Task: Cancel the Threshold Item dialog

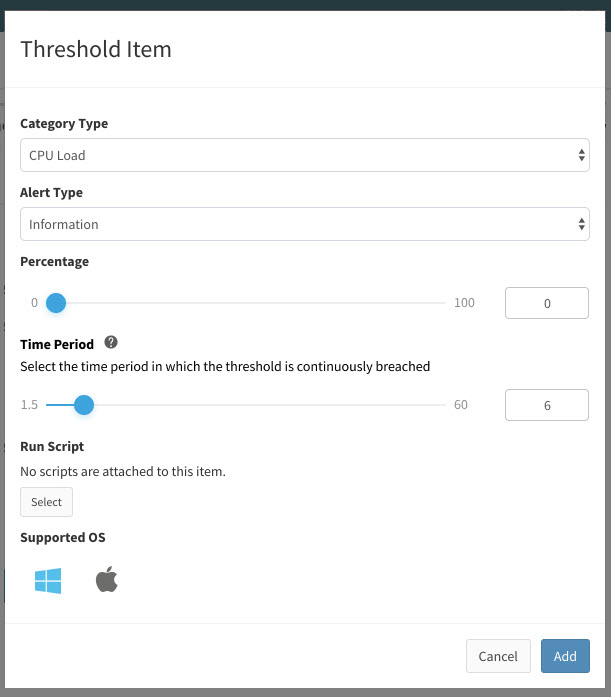Action: coord(498,656)
